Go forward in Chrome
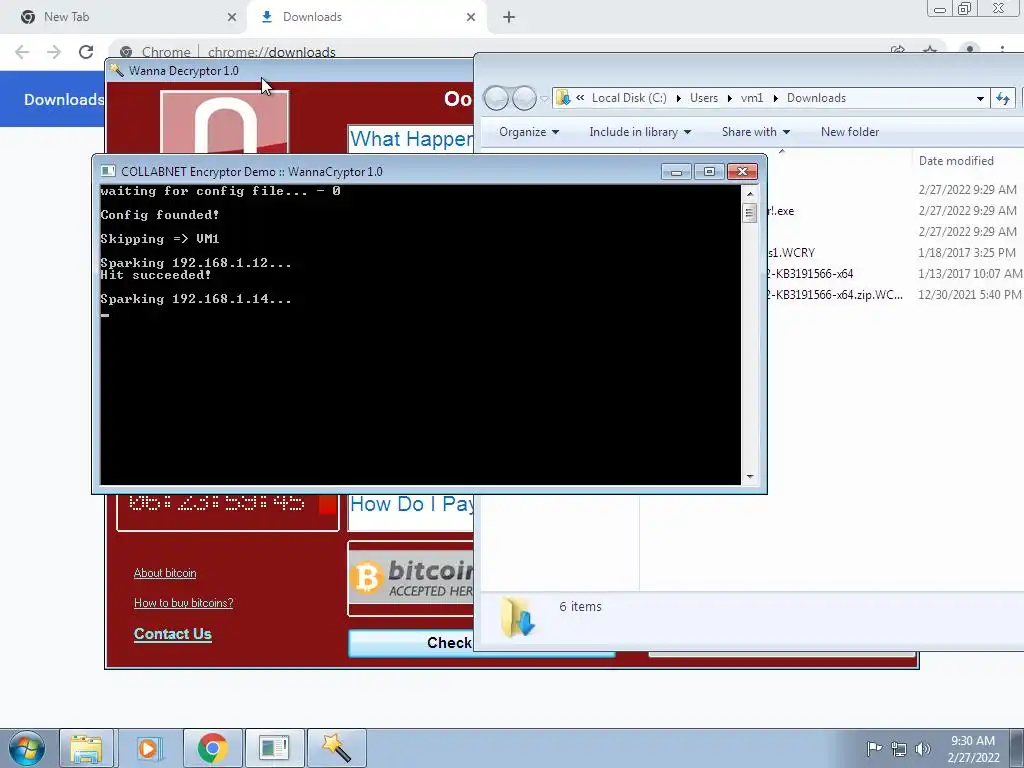 54,52
